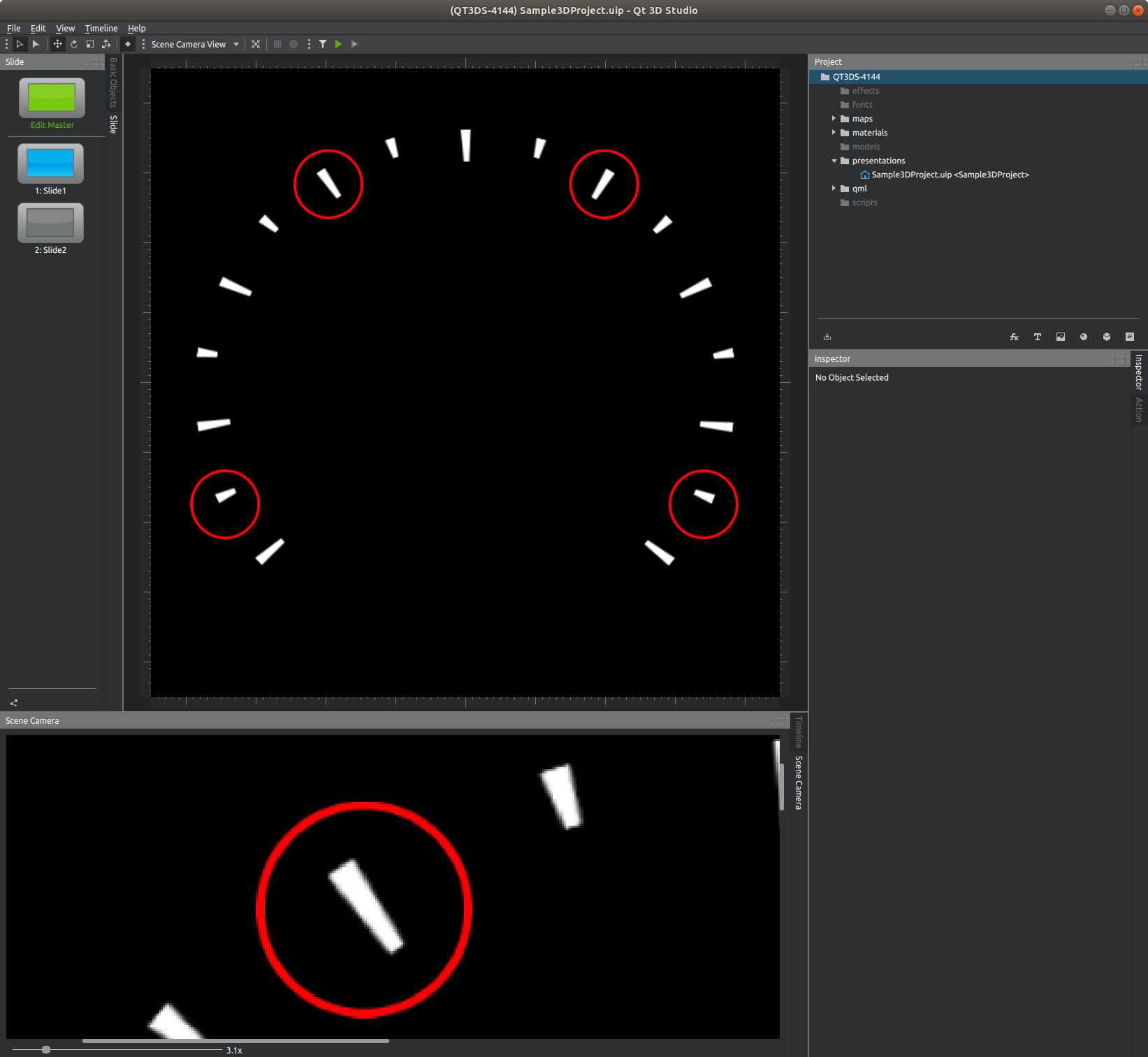Viewport: 1148px width, 1057px height.
Task: Select the Scale tool in toolbar
Action: pyautogui.click(x=90, y=44)
